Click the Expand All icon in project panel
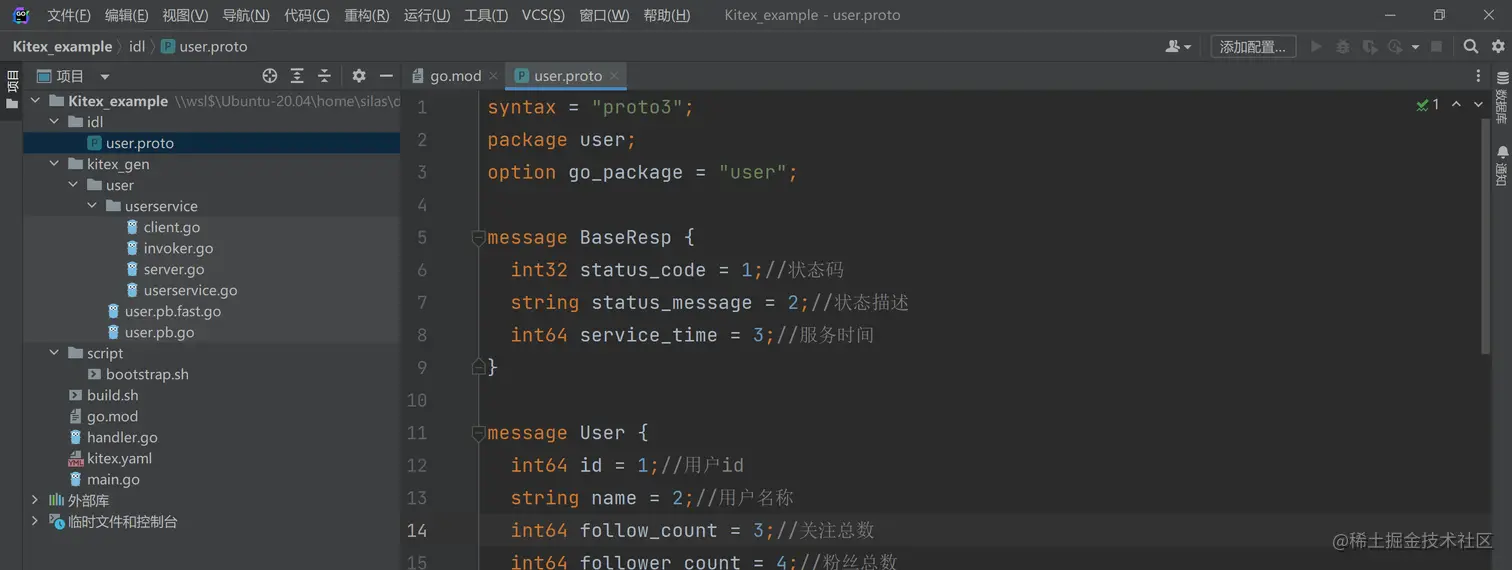Screen dimensions: 1512x570 point(297,76)
